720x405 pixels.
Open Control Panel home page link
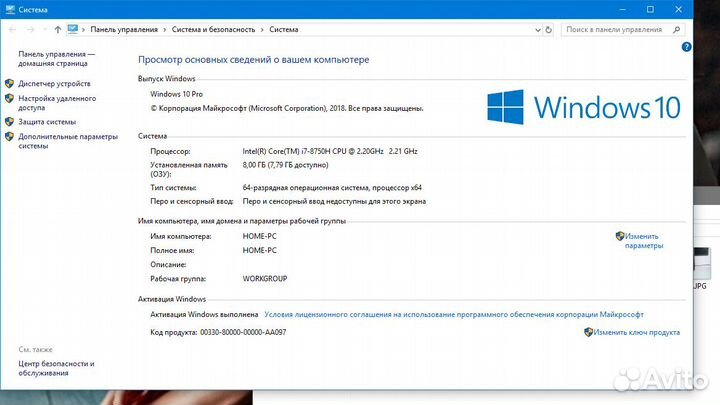click(x=56, y=59)
